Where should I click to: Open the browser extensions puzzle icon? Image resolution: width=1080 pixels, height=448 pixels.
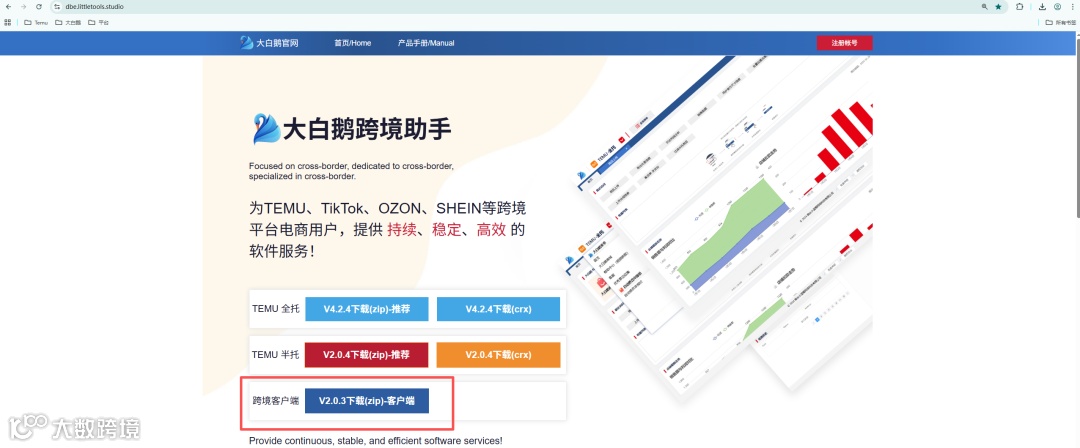click(1019, 6)
